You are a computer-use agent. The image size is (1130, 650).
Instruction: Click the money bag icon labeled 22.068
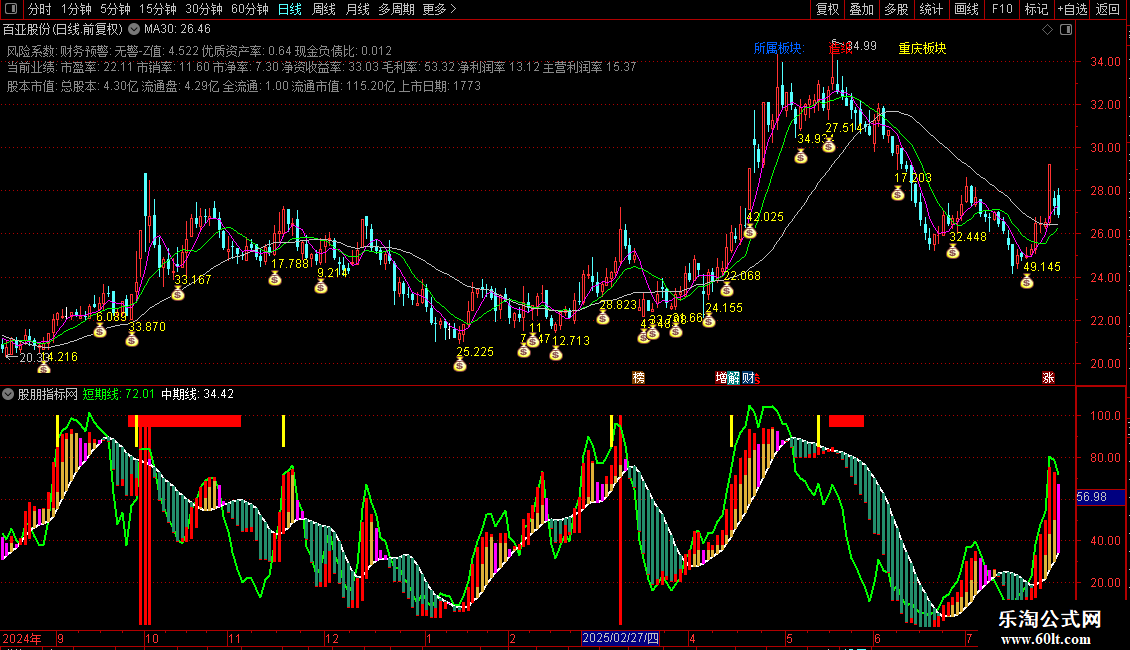(726, 290)
